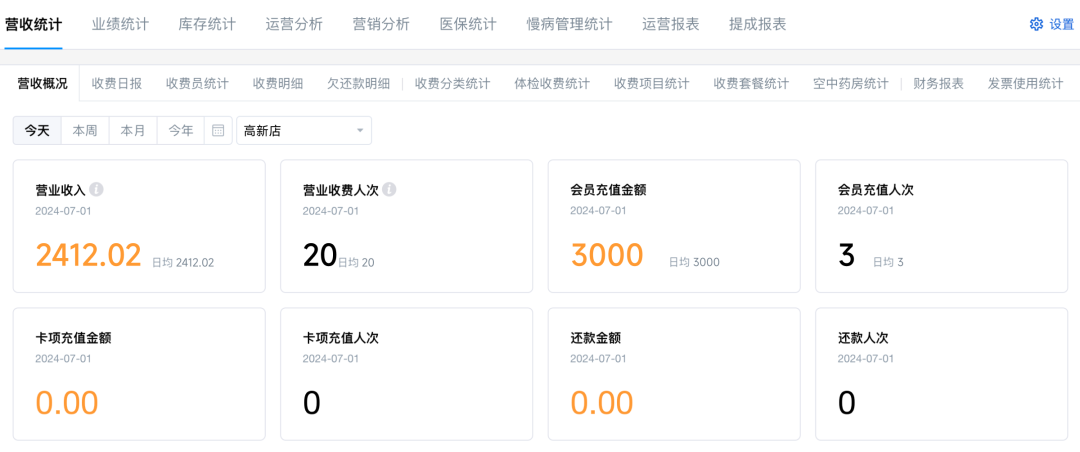Switch to 欠还款明细 sub-tab

[x=359, y=84]
